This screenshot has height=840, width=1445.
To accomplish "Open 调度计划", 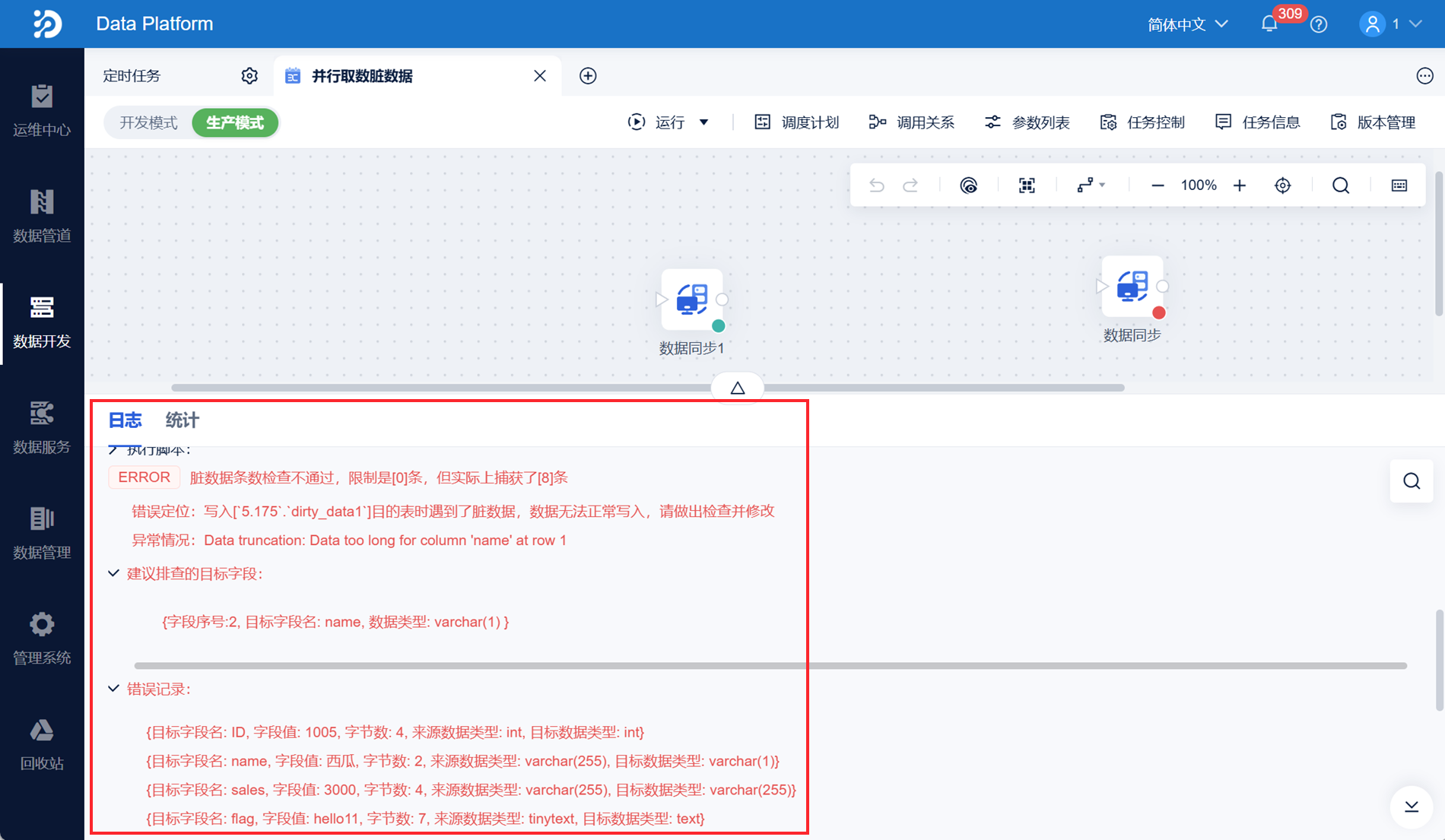I will click(796, 122).
